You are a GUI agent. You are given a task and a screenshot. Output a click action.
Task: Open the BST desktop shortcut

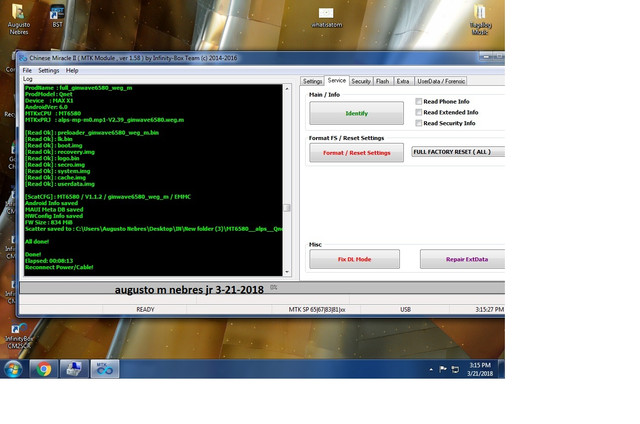[57, 16]
